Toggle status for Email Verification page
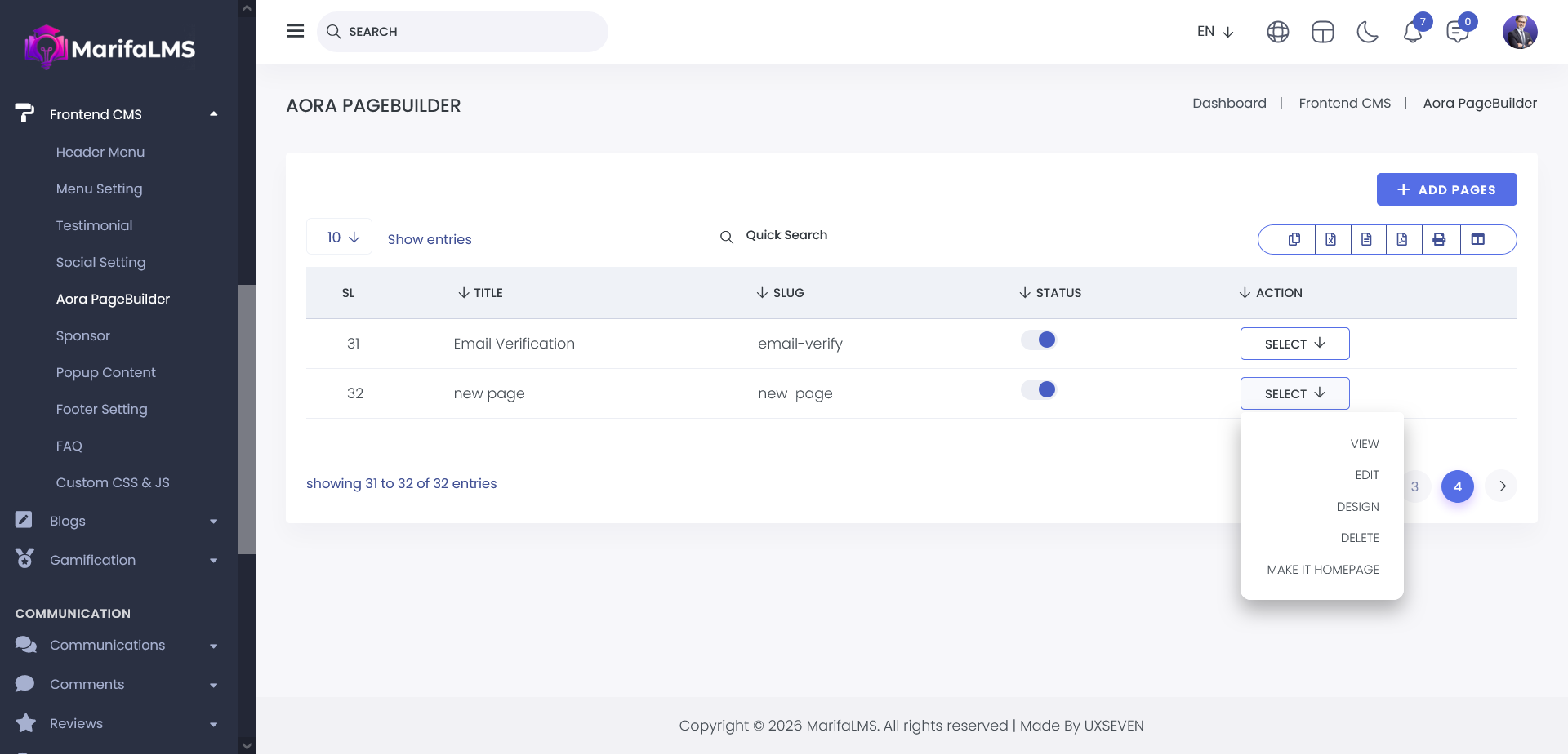This screenshot has width=1568, height=755. (1039, 340)
